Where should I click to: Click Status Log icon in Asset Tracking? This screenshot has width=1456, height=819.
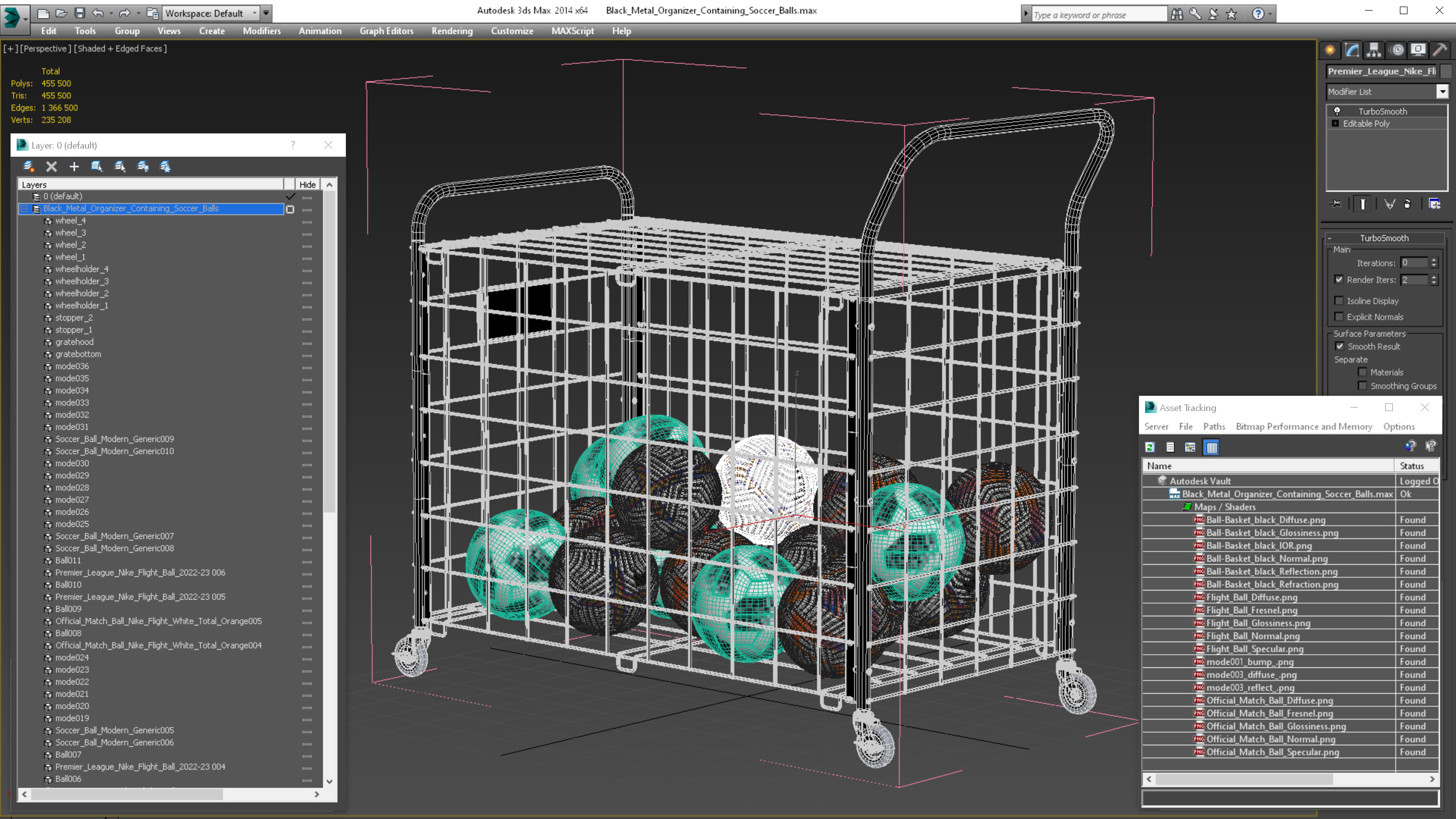[1170, 447]
